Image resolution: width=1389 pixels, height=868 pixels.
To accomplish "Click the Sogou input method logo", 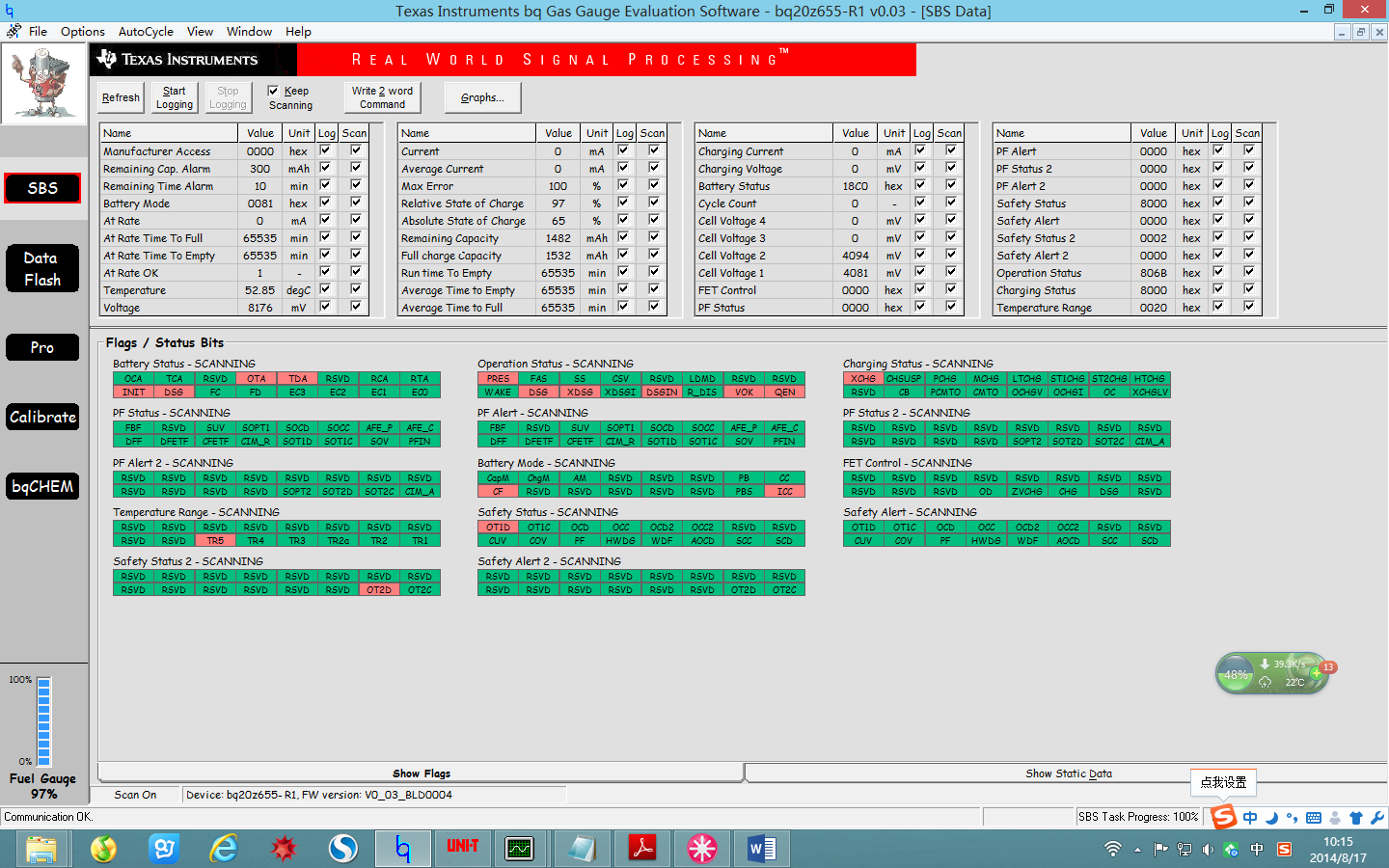I will coord(1224,817).
